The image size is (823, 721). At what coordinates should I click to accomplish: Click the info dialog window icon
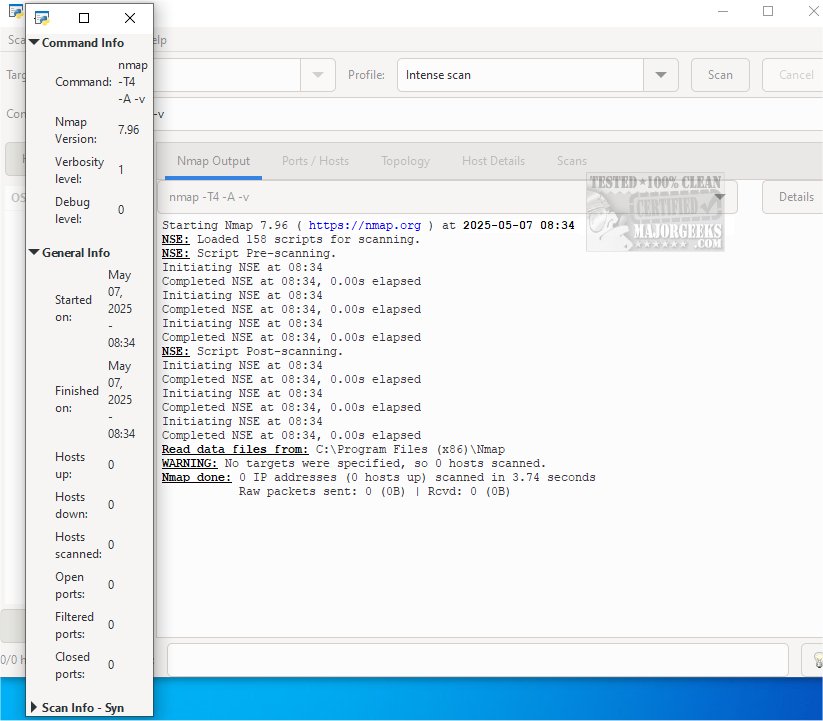[x=41, y=18]
